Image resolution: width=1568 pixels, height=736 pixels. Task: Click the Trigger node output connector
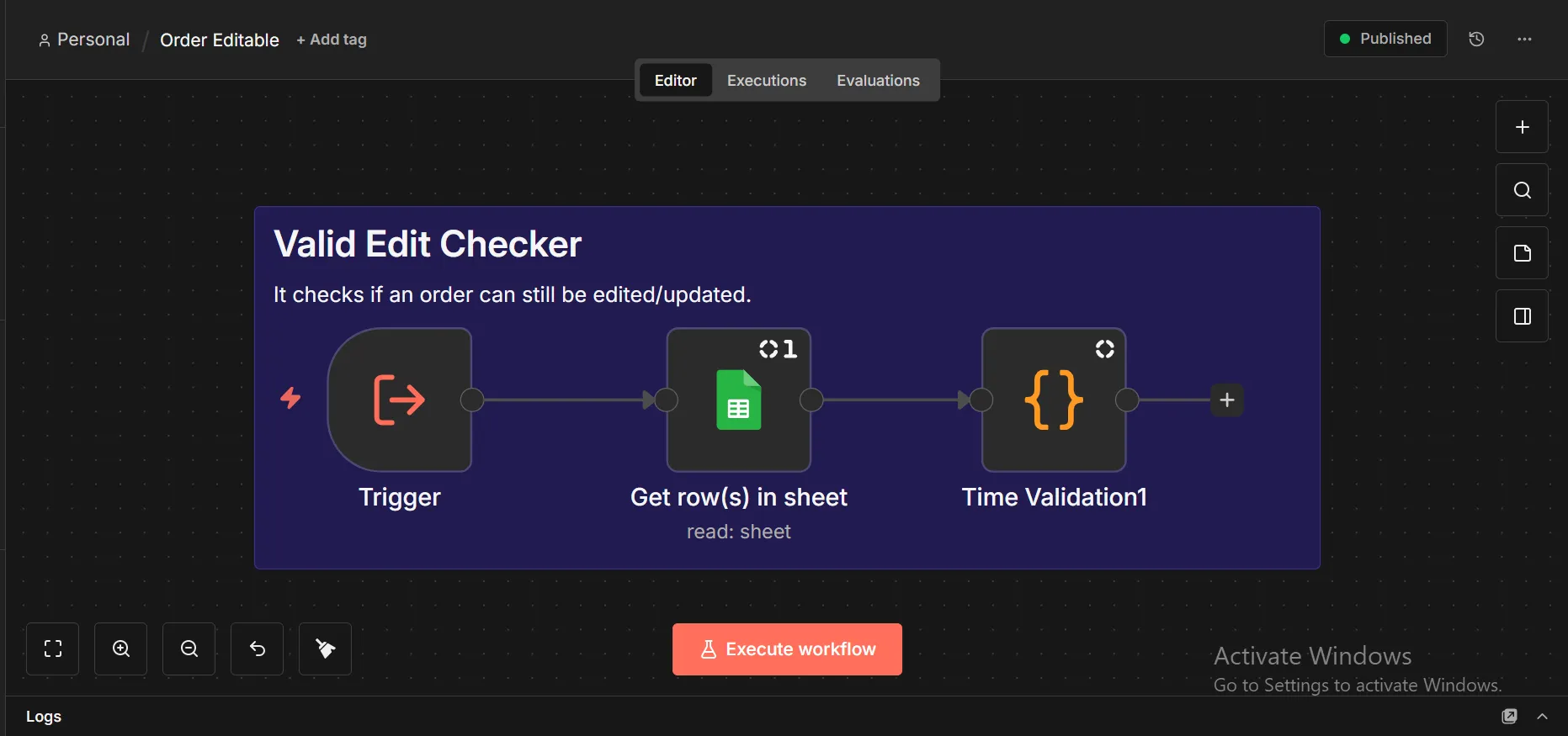click(x=472, y=400)
